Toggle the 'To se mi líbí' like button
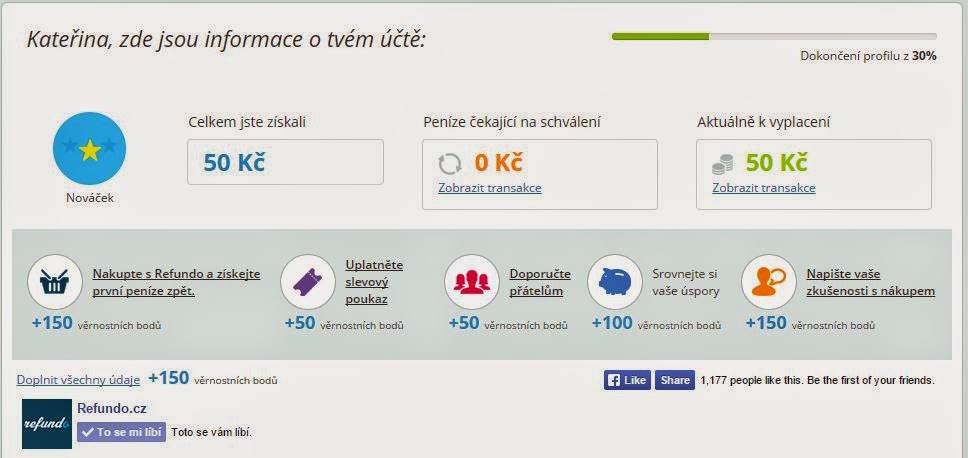This screenshot has width=968, height=458. click(122, 432)
